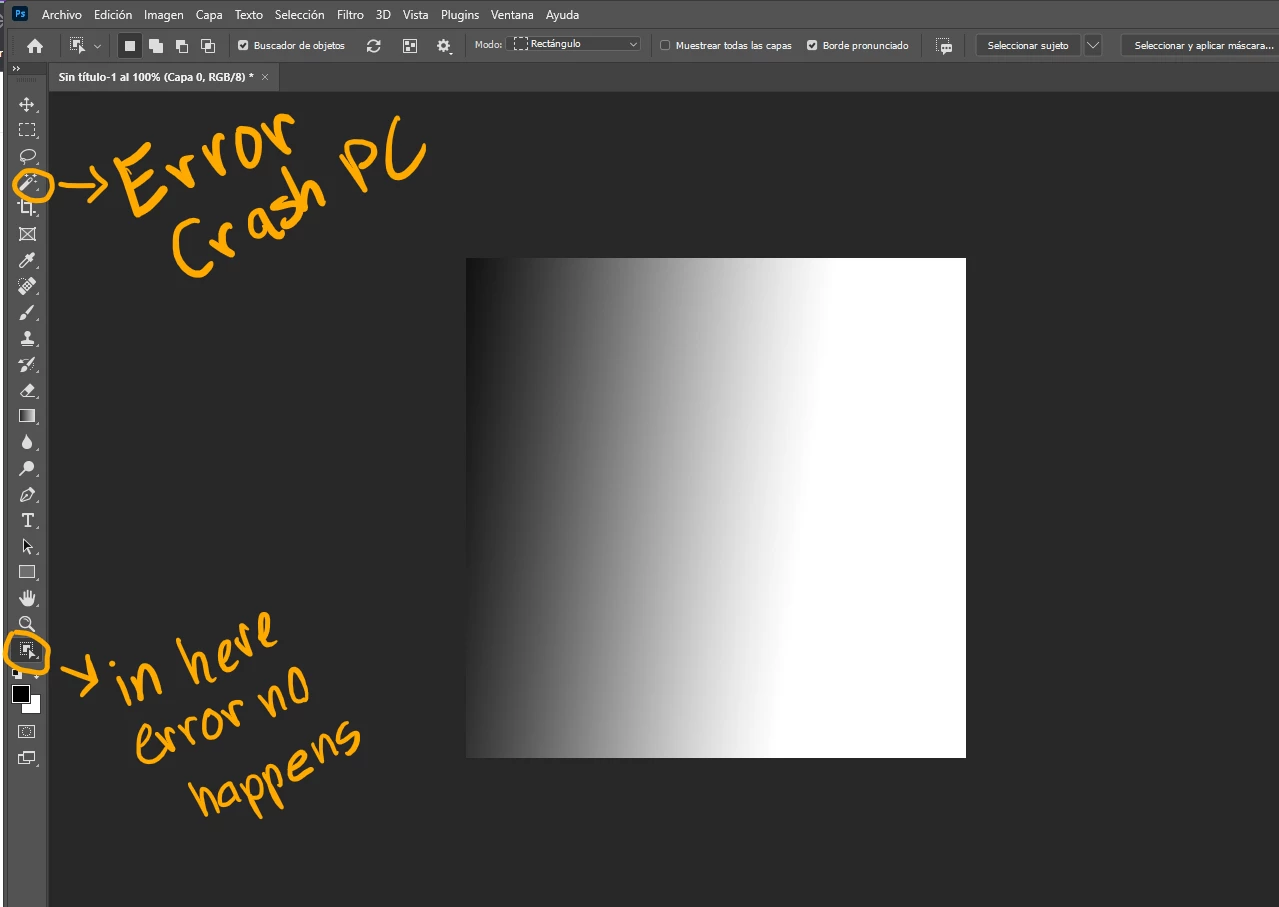
Task: Select the Horizontal Type tool
Action: click(27, 520)
